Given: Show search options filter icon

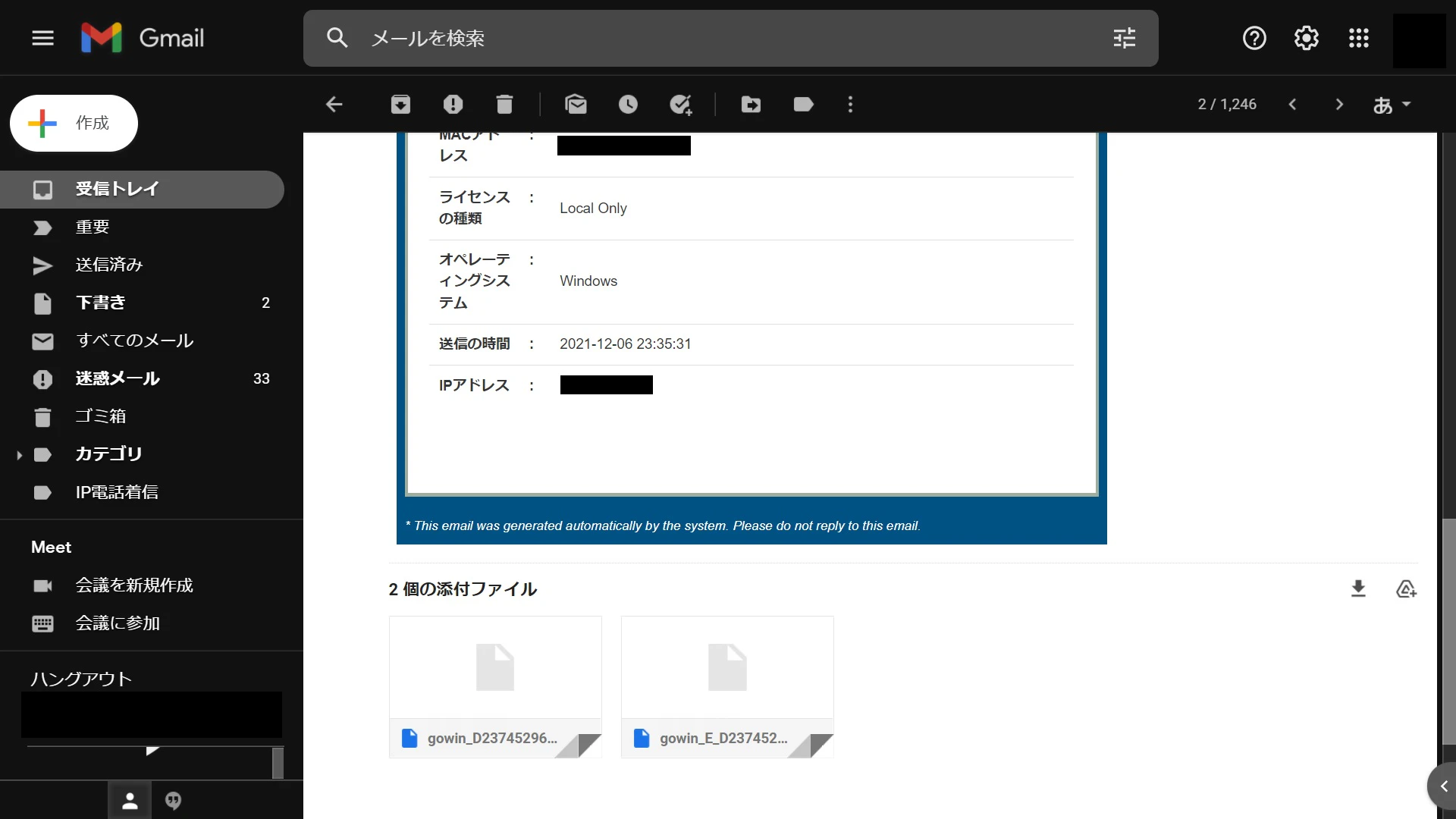Looking at the screenshot, I should pyautogui.click(x=1125, y=38).
